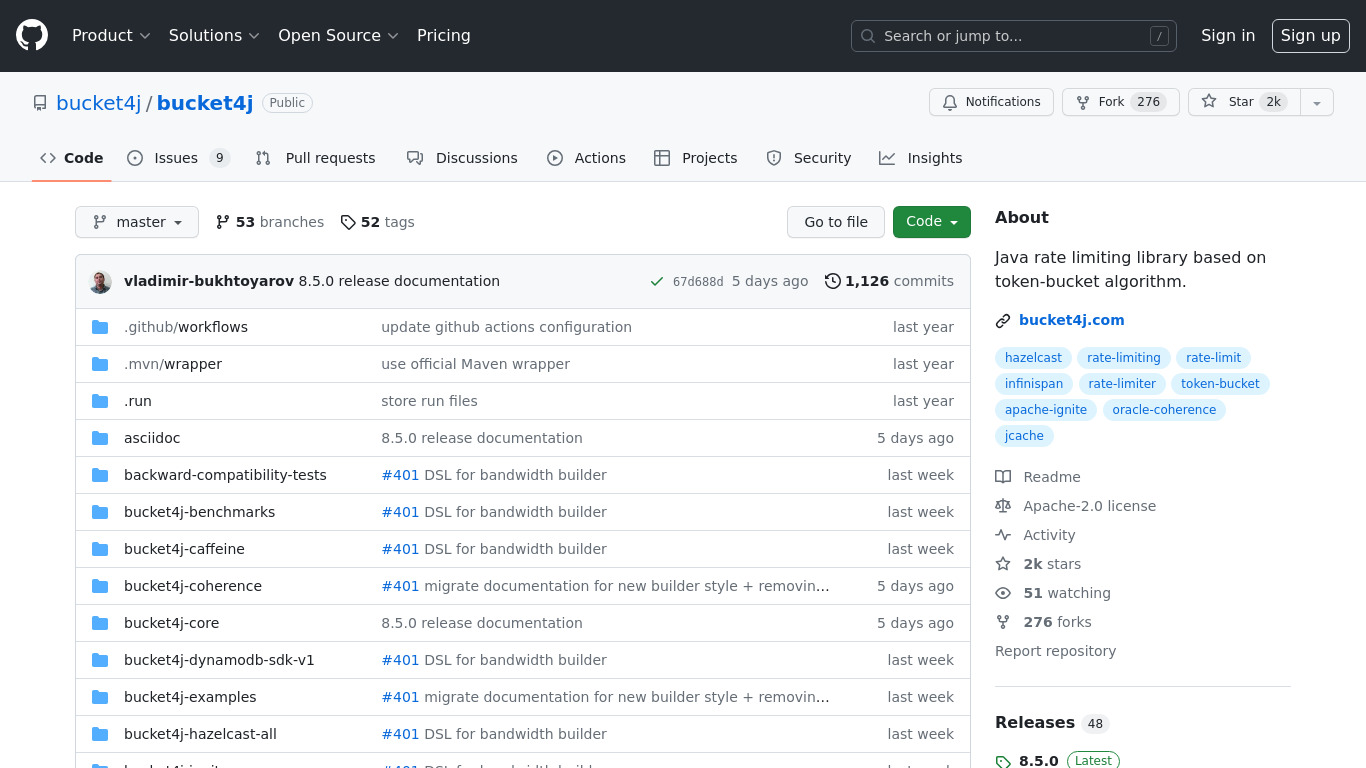Open the Open Source menu
The width and height of the screenshot is (1366, 768).
pyautogui.click(x=338, y=36)
